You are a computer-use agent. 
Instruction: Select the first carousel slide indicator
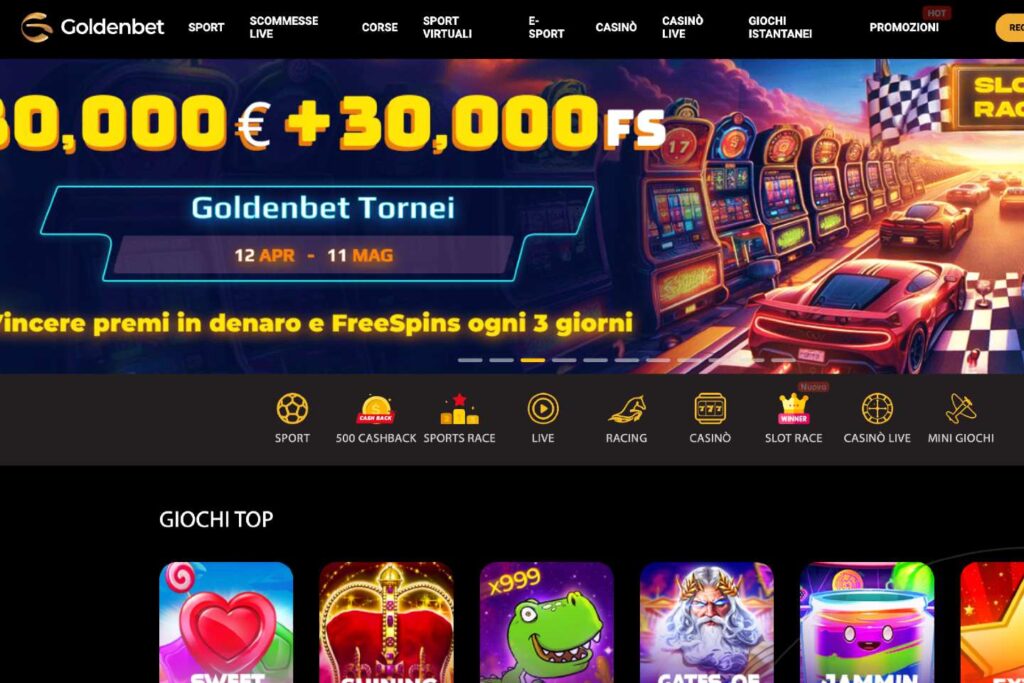(470, 360)
